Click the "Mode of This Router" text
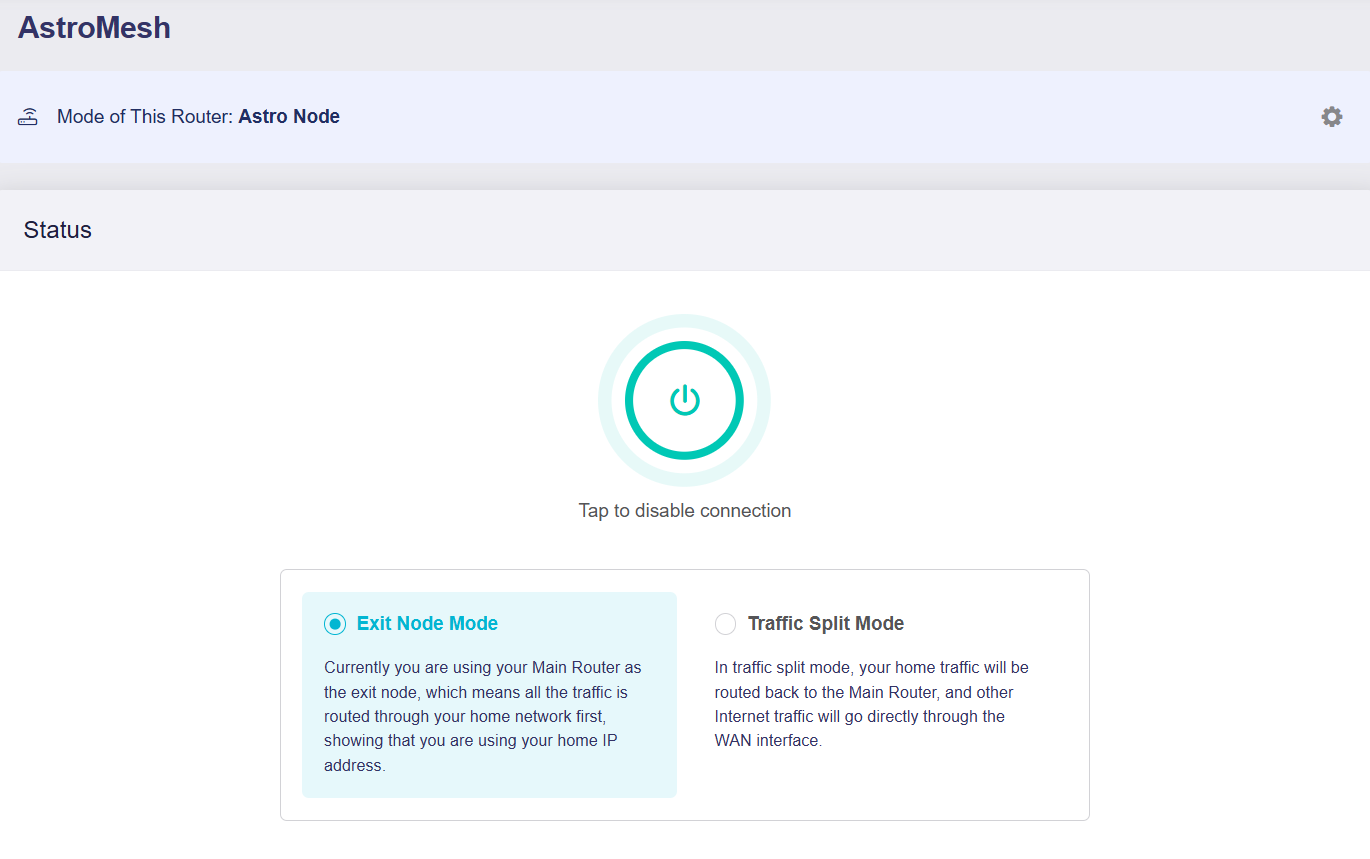The height and width of the screenshot is (859, 1370). point(145,117)
